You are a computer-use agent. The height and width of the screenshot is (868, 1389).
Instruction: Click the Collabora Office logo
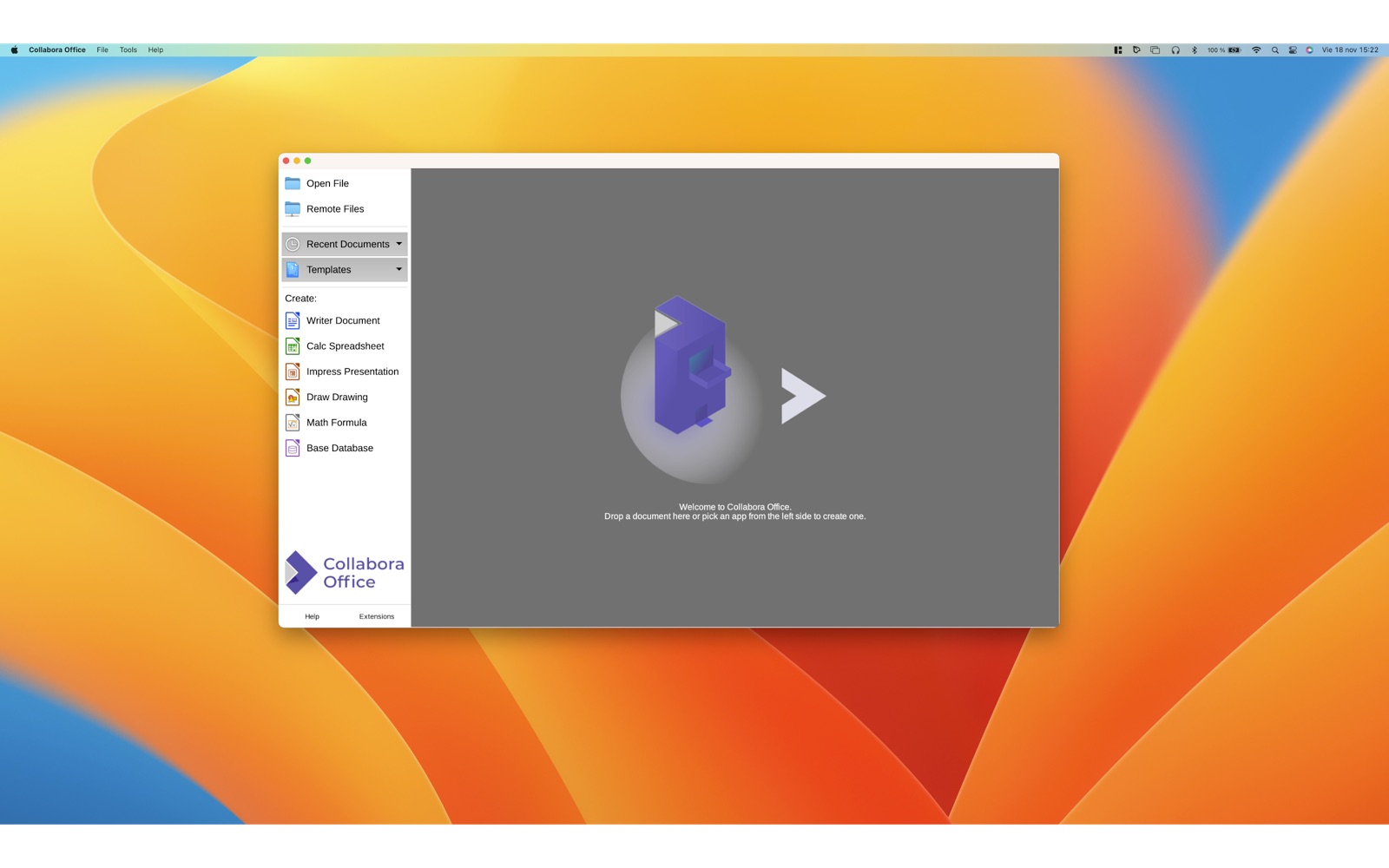(x=345, y=573)
